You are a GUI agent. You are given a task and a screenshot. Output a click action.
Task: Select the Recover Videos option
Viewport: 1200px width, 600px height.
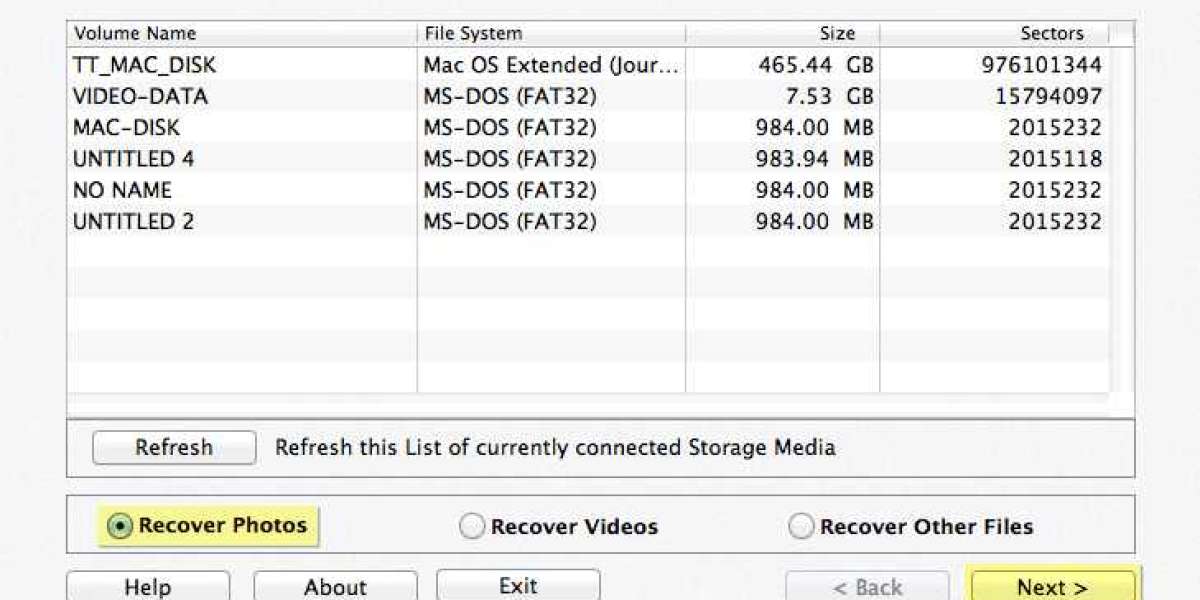pos(470,524)
